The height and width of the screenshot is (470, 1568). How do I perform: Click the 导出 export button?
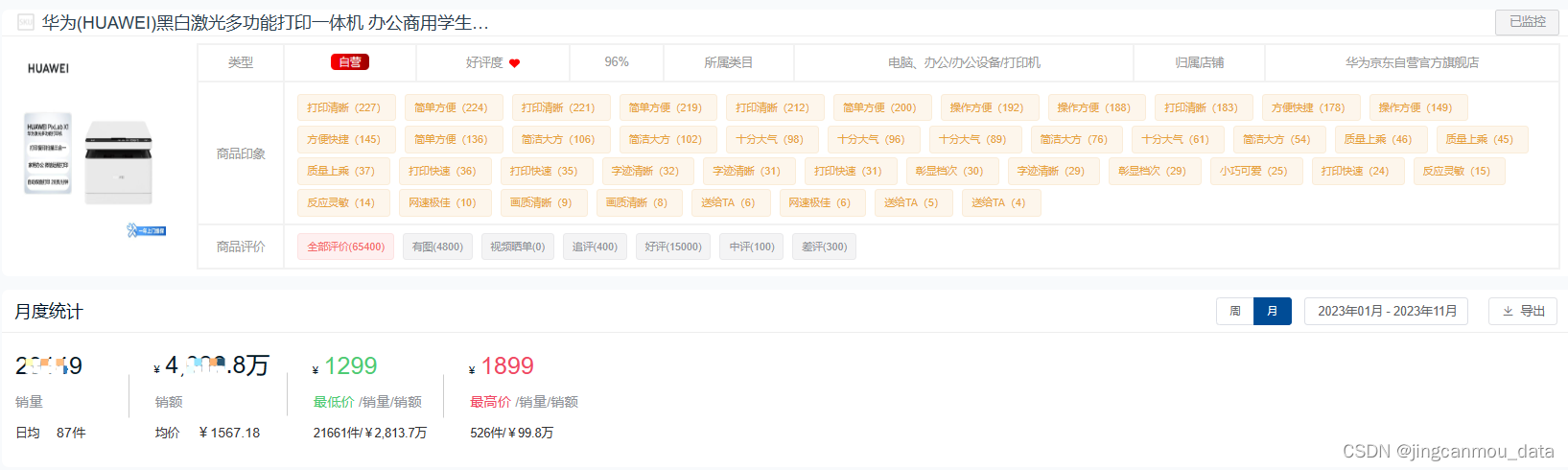pos(1523,311)
